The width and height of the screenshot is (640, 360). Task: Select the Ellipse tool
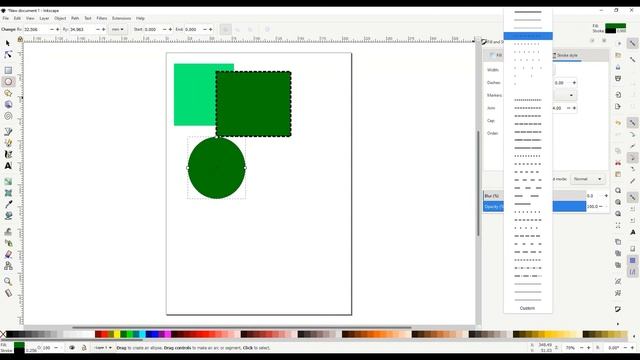tap(8, 82)
